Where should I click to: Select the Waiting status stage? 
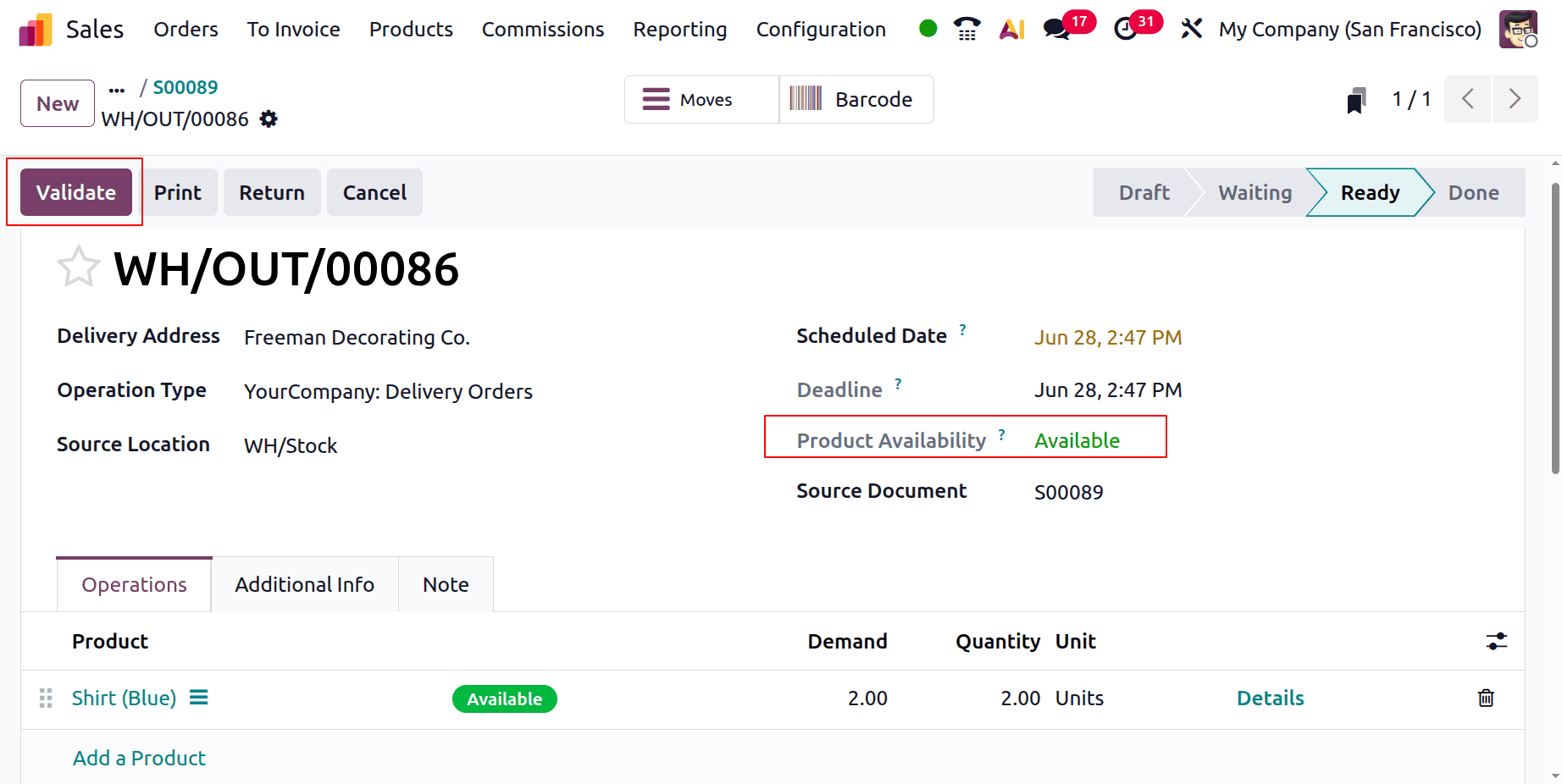pos(1255,192)
